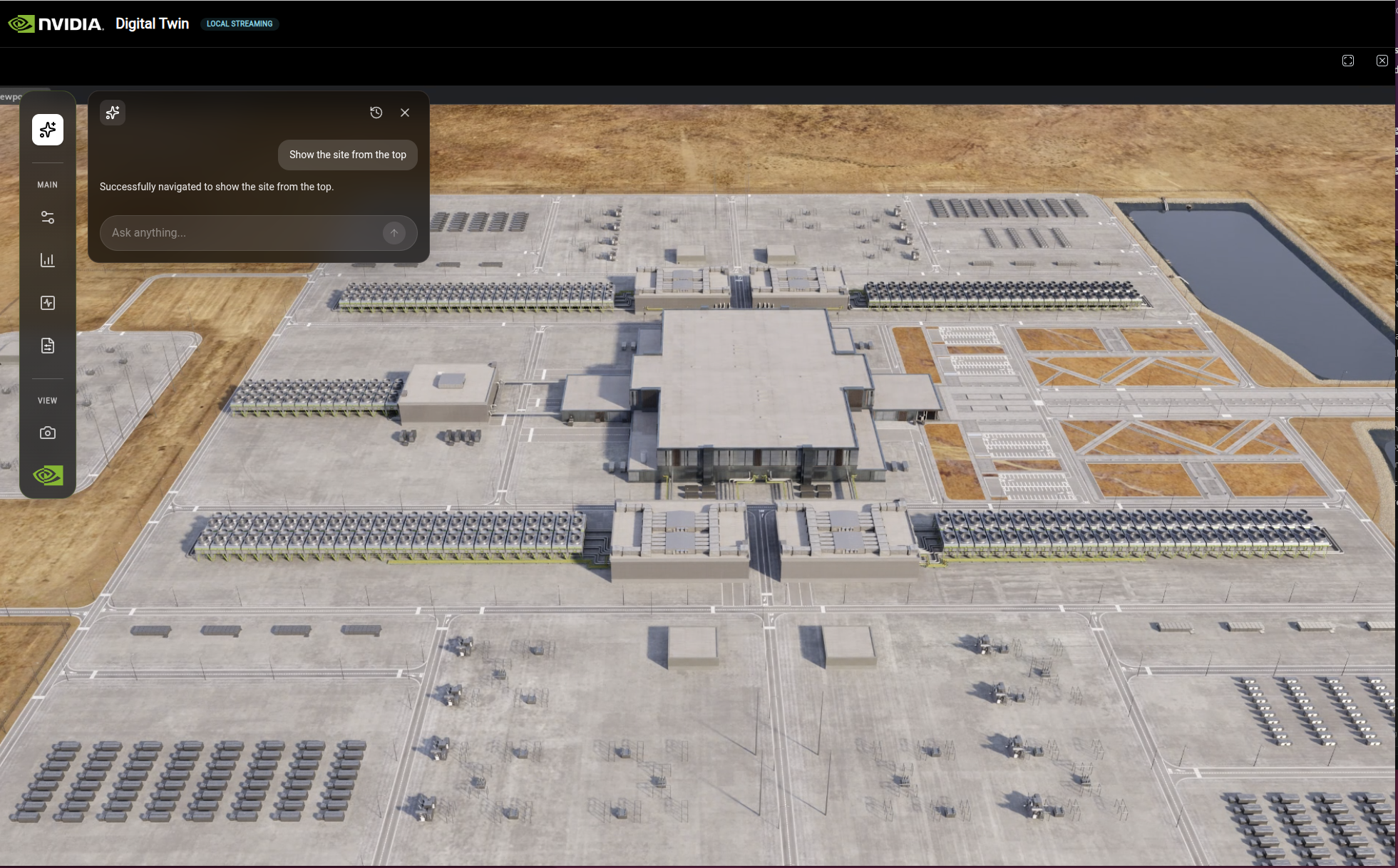Open the bar chart analytics panel

coord(48,260)
